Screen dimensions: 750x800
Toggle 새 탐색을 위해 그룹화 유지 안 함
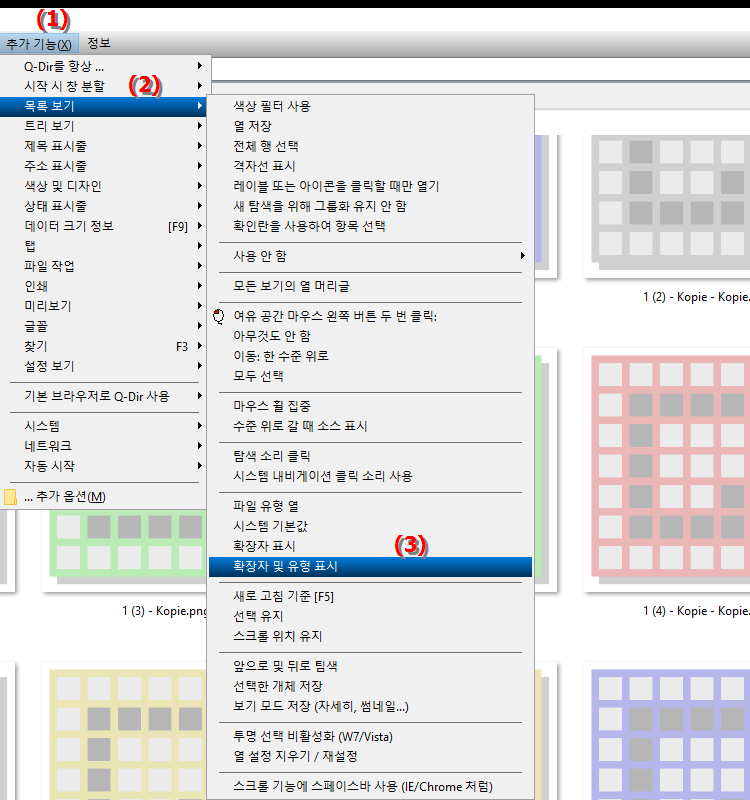[x=370, y=206]
